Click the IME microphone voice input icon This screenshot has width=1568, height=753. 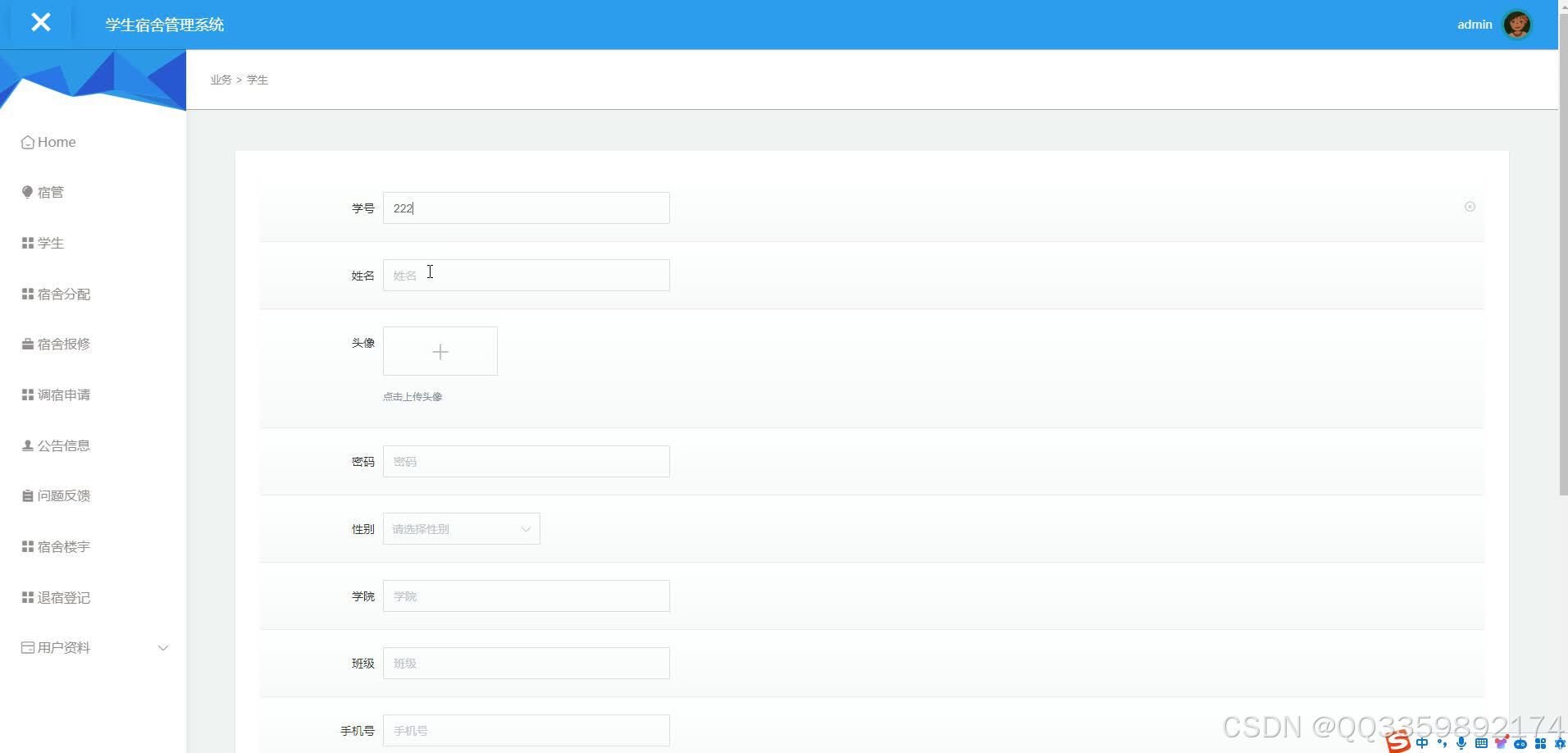tap(1461, 743)
